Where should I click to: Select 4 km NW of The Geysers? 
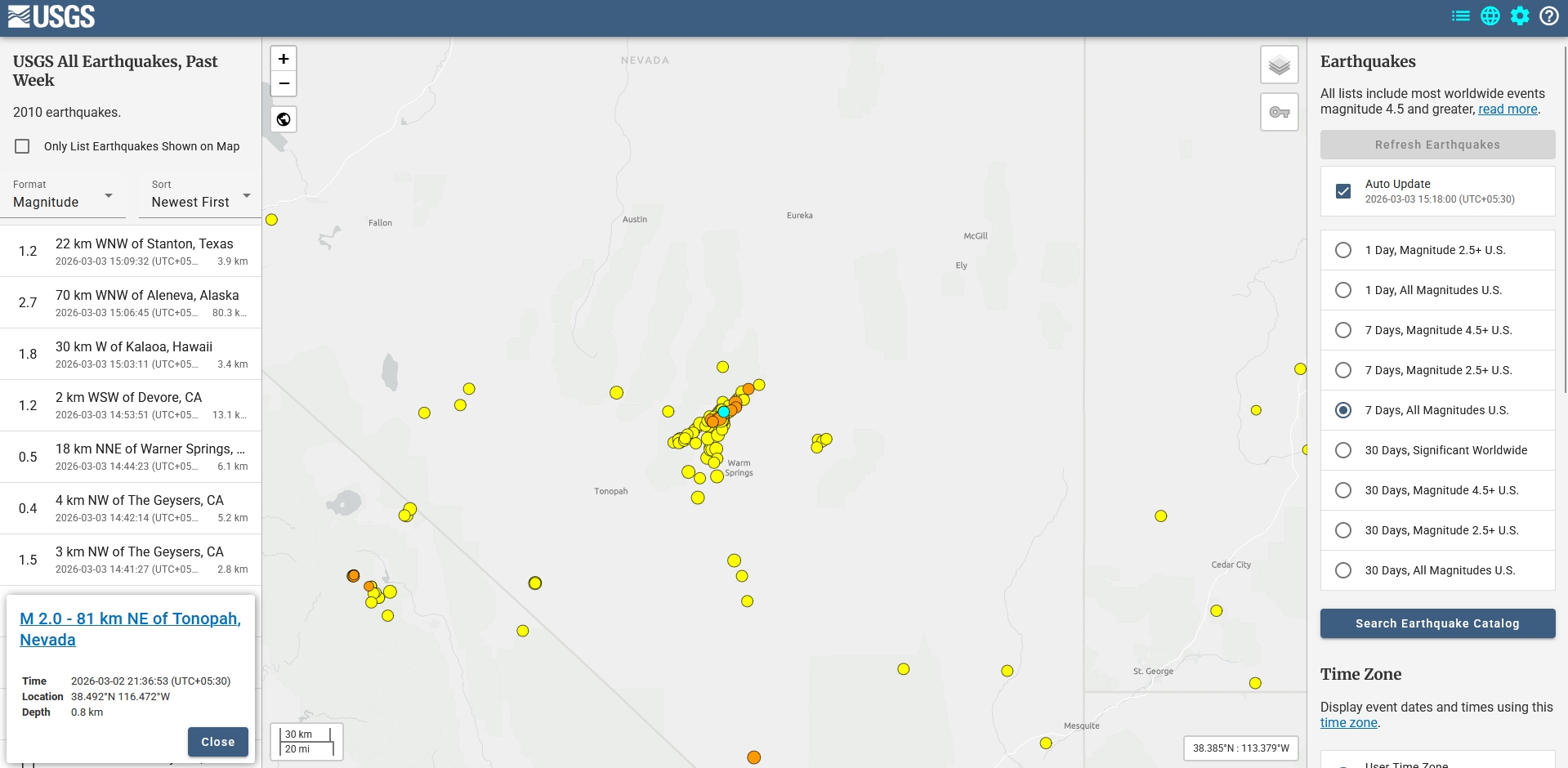pos(131,508)
